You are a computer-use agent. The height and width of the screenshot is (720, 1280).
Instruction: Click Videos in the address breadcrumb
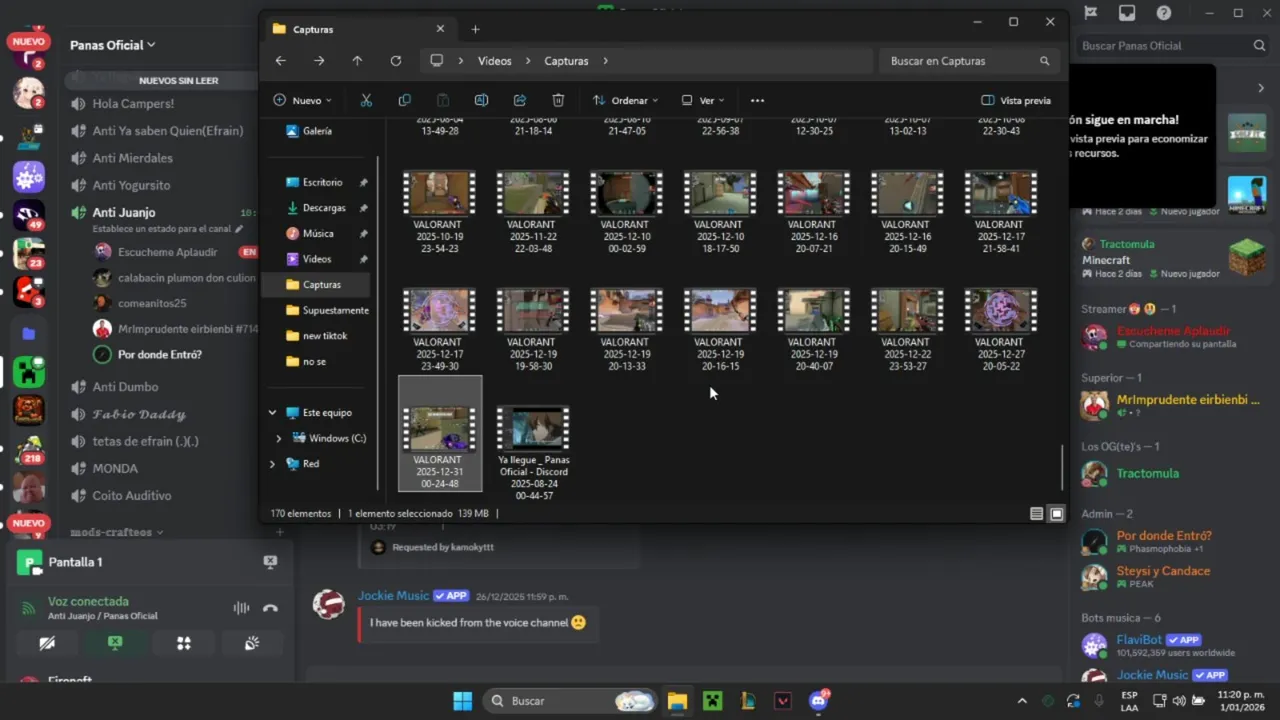[494, 61]
